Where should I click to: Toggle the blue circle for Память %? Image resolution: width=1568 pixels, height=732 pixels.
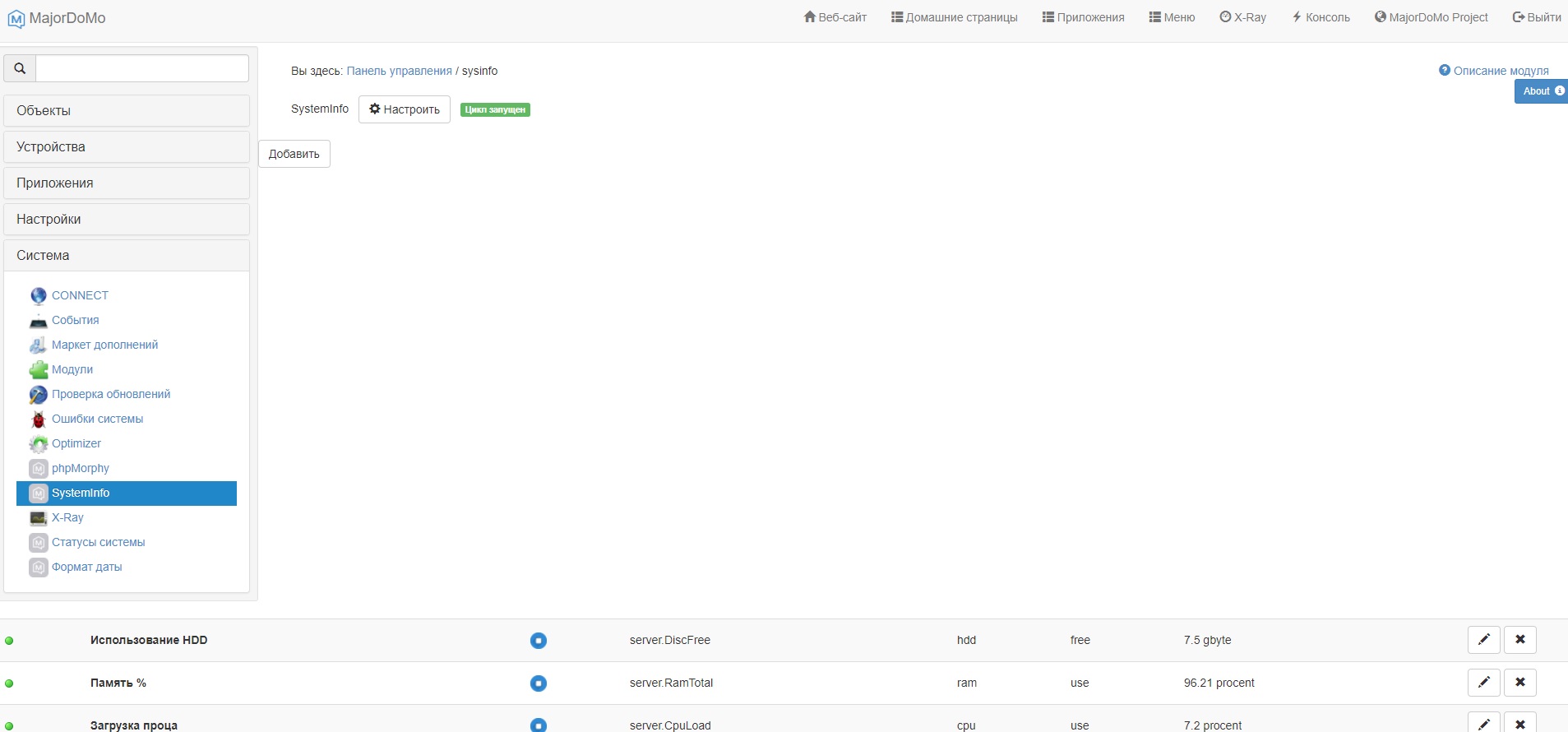[x=539, y=683]
